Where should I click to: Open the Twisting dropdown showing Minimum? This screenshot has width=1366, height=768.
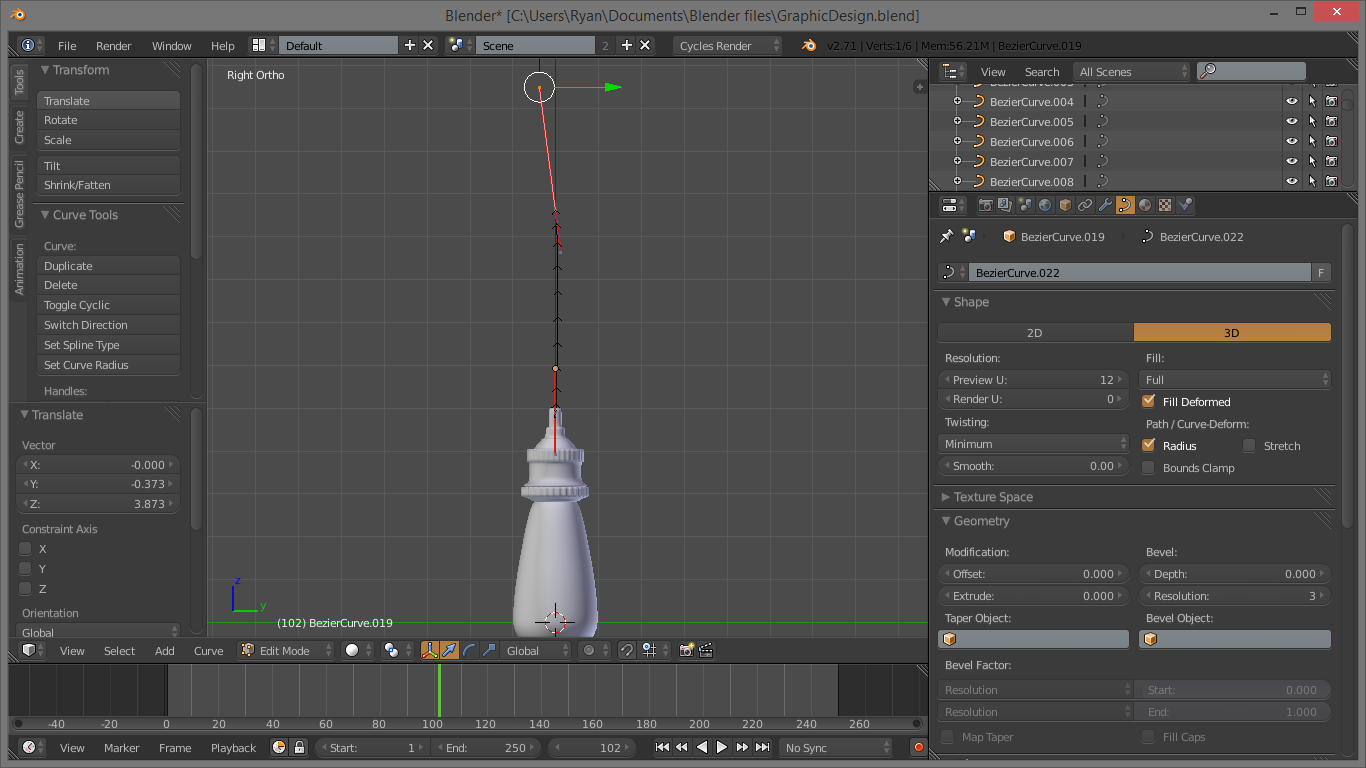click(x=1035, y=443)
